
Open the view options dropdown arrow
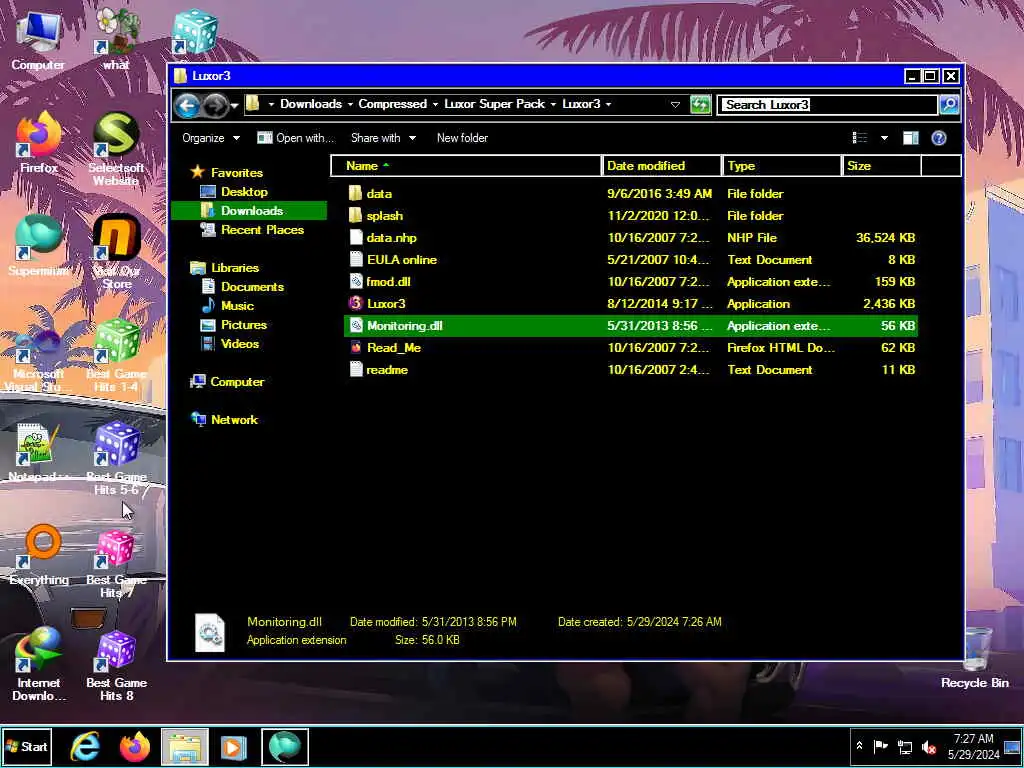(884, 138)
